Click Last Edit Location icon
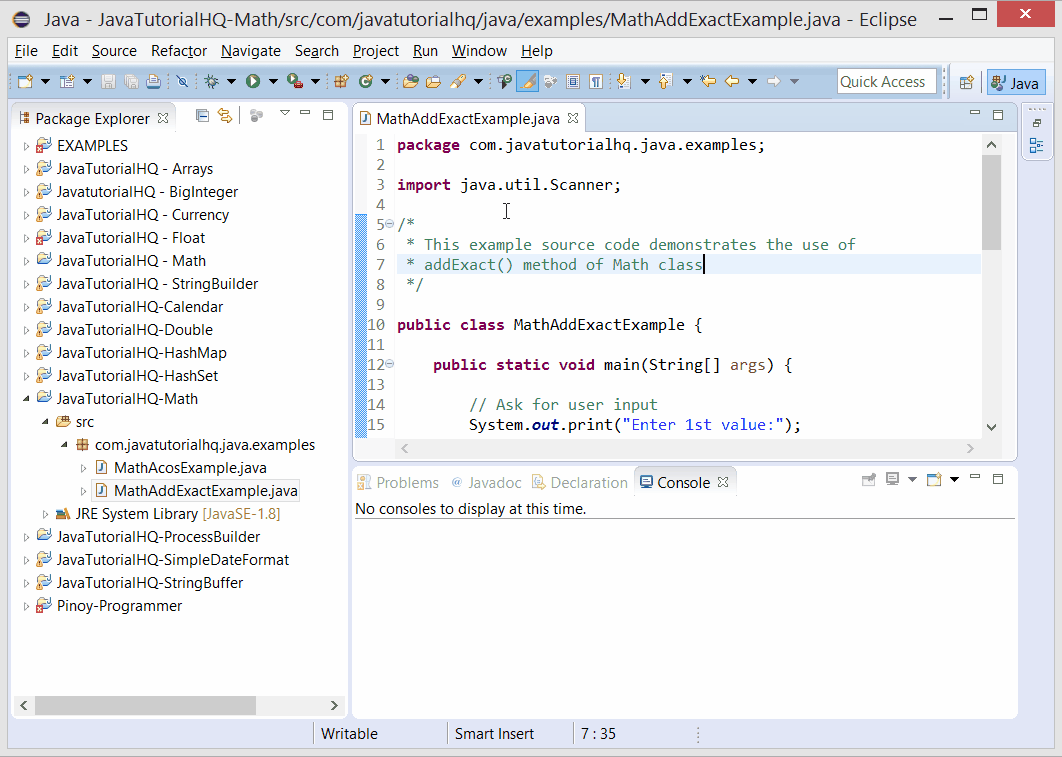1062x757 pixels. [708, 82]
